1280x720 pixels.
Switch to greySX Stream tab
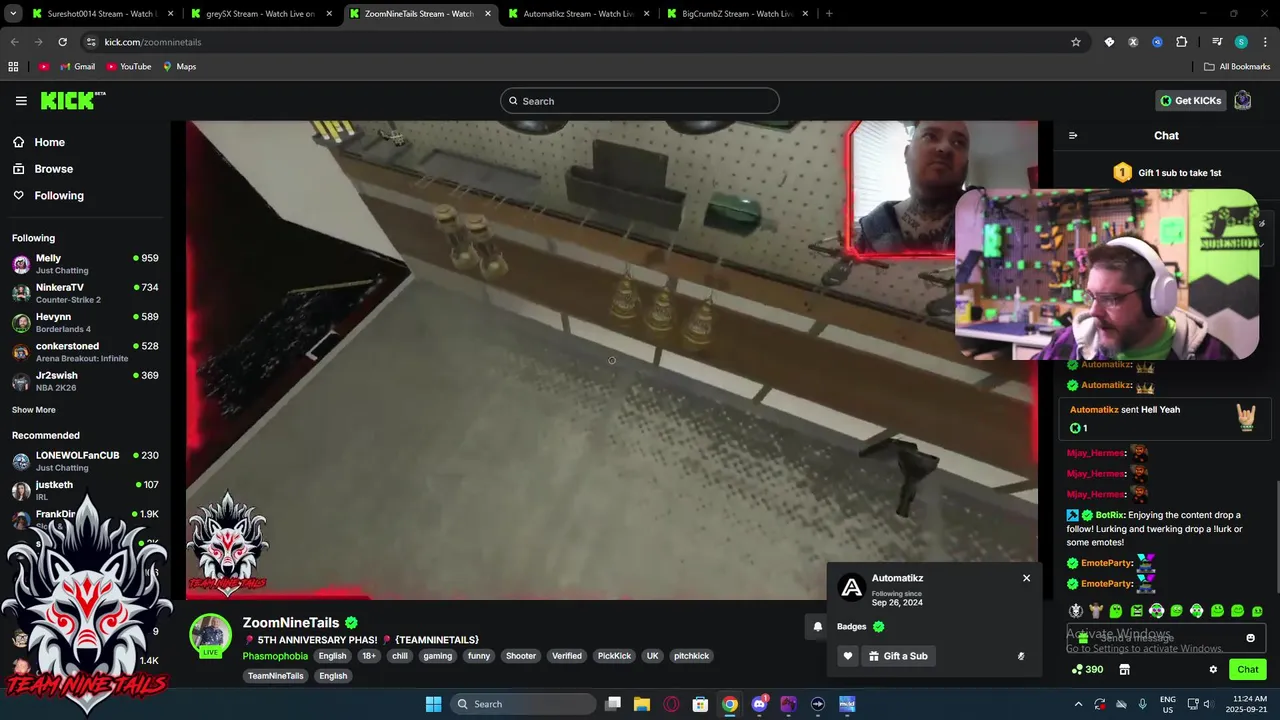coord(262,14)
